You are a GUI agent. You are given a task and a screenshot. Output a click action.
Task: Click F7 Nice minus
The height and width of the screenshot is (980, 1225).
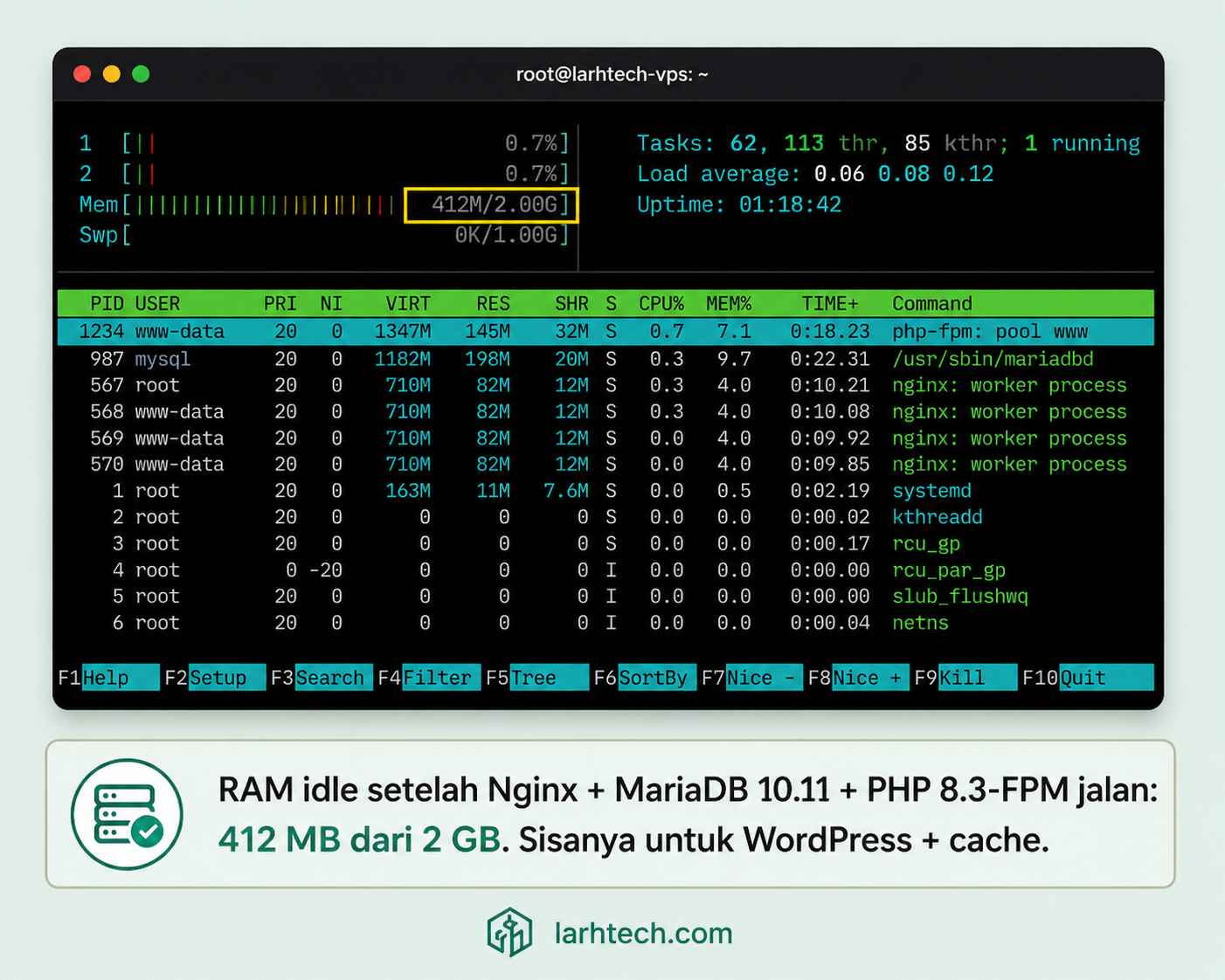tap(752, 678)
